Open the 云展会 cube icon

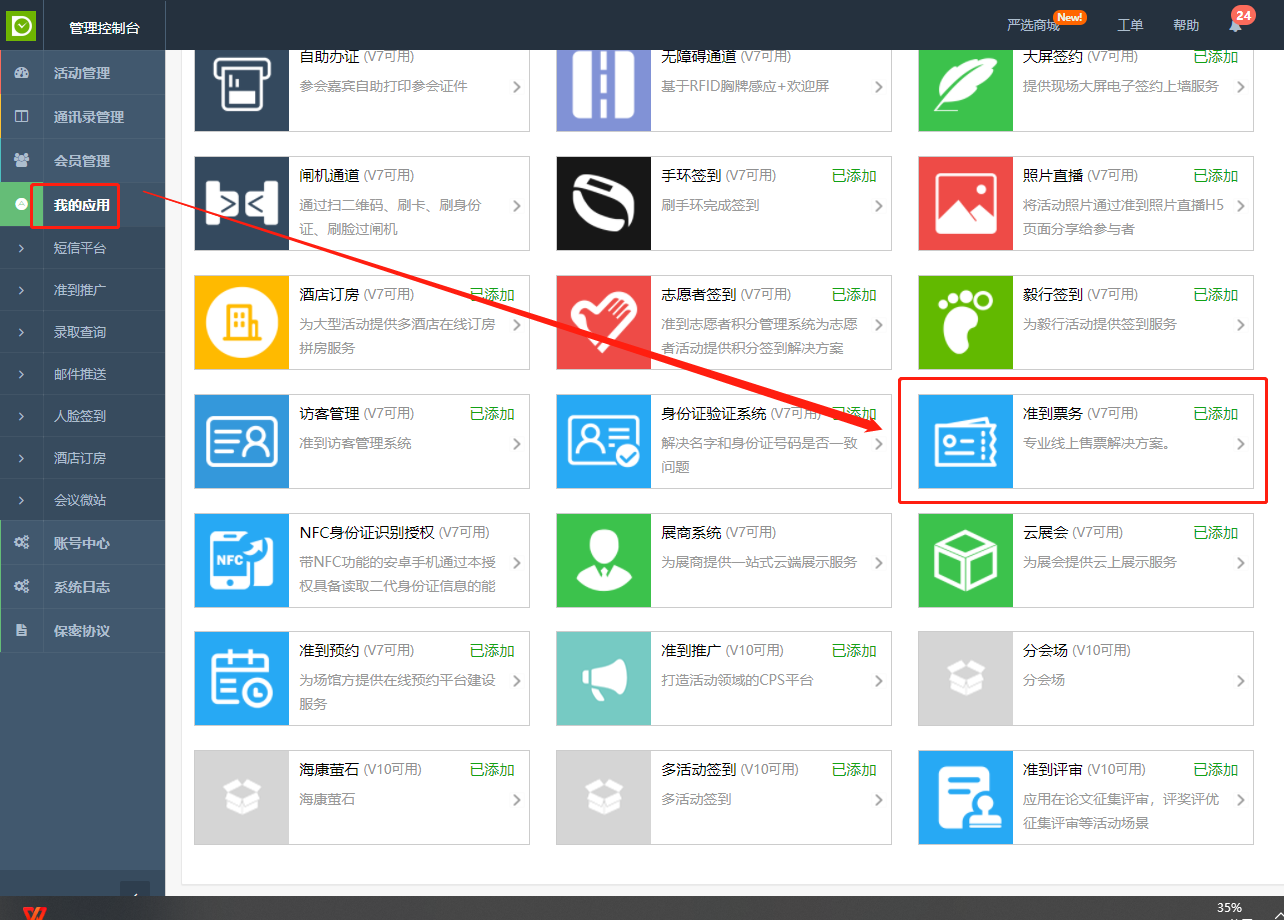(x=966, y=560)
